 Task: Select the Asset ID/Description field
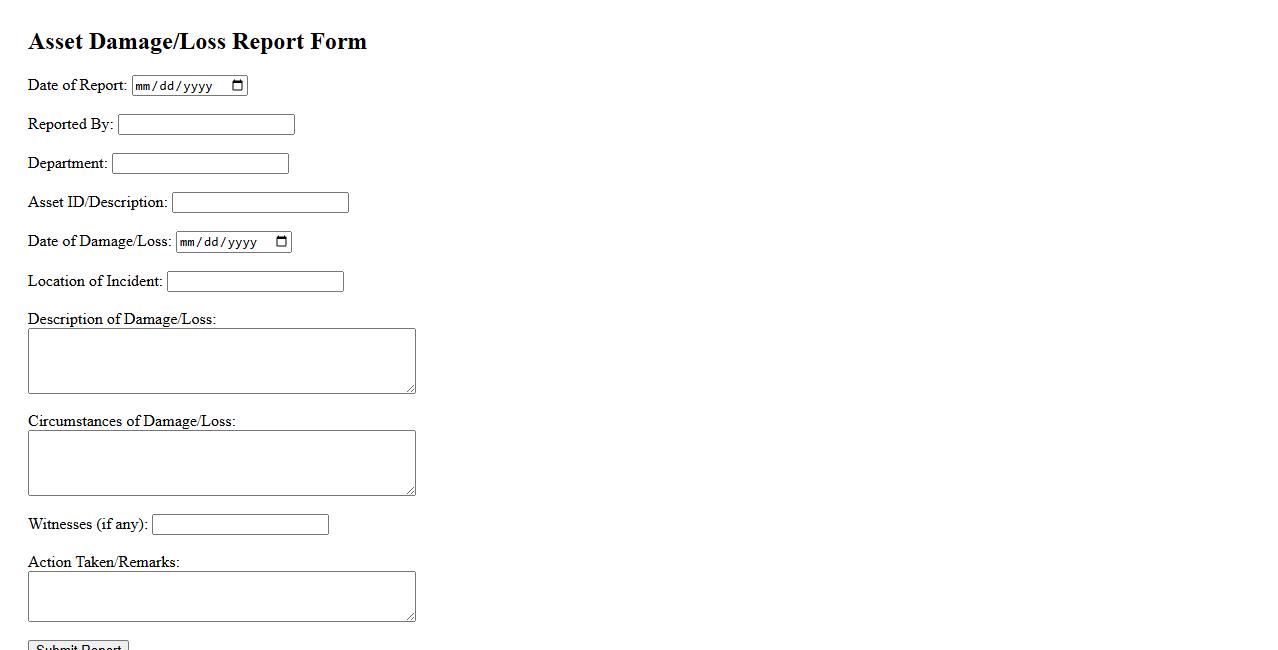pos(260,203)
